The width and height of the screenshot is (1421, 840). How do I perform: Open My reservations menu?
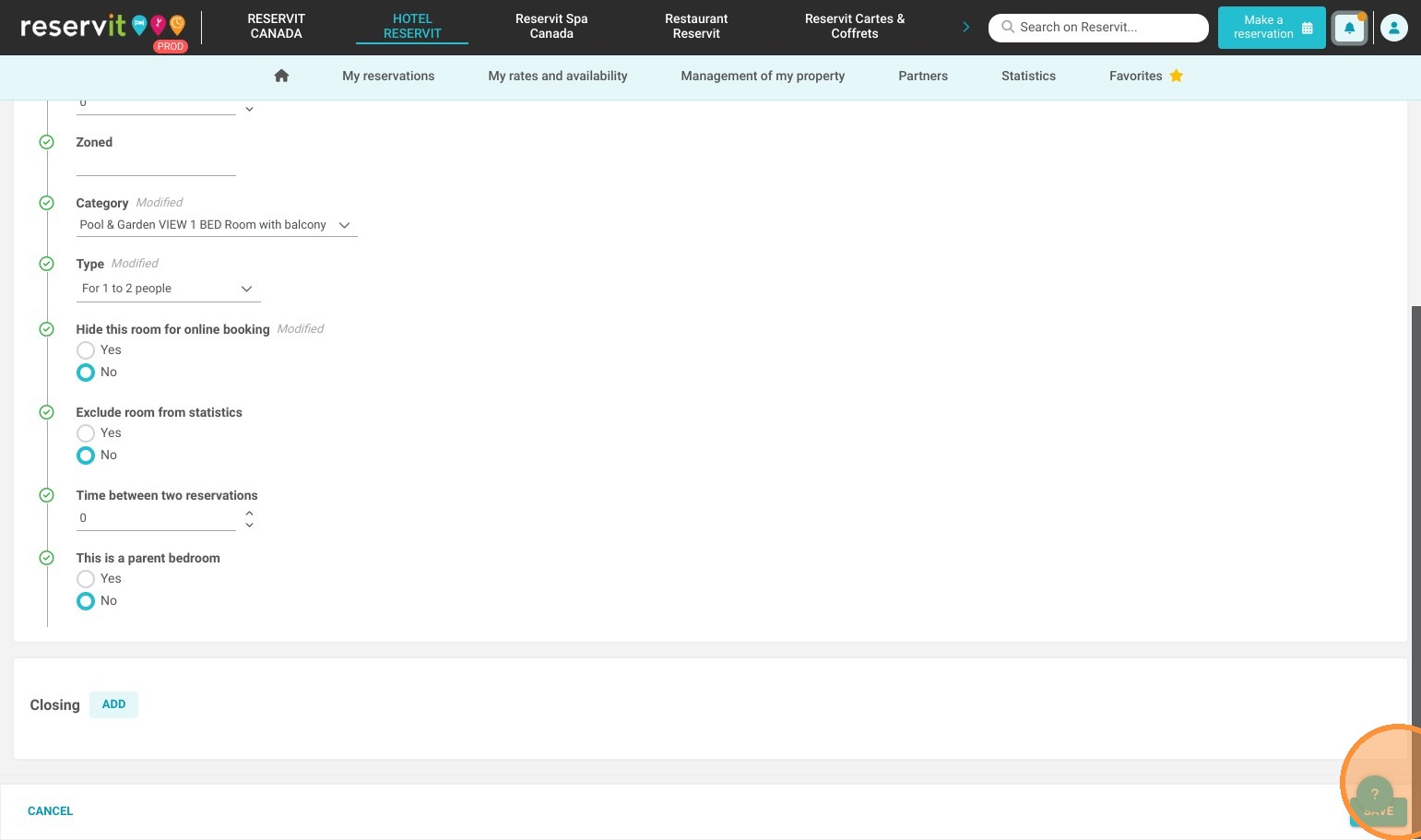(388, 76)
